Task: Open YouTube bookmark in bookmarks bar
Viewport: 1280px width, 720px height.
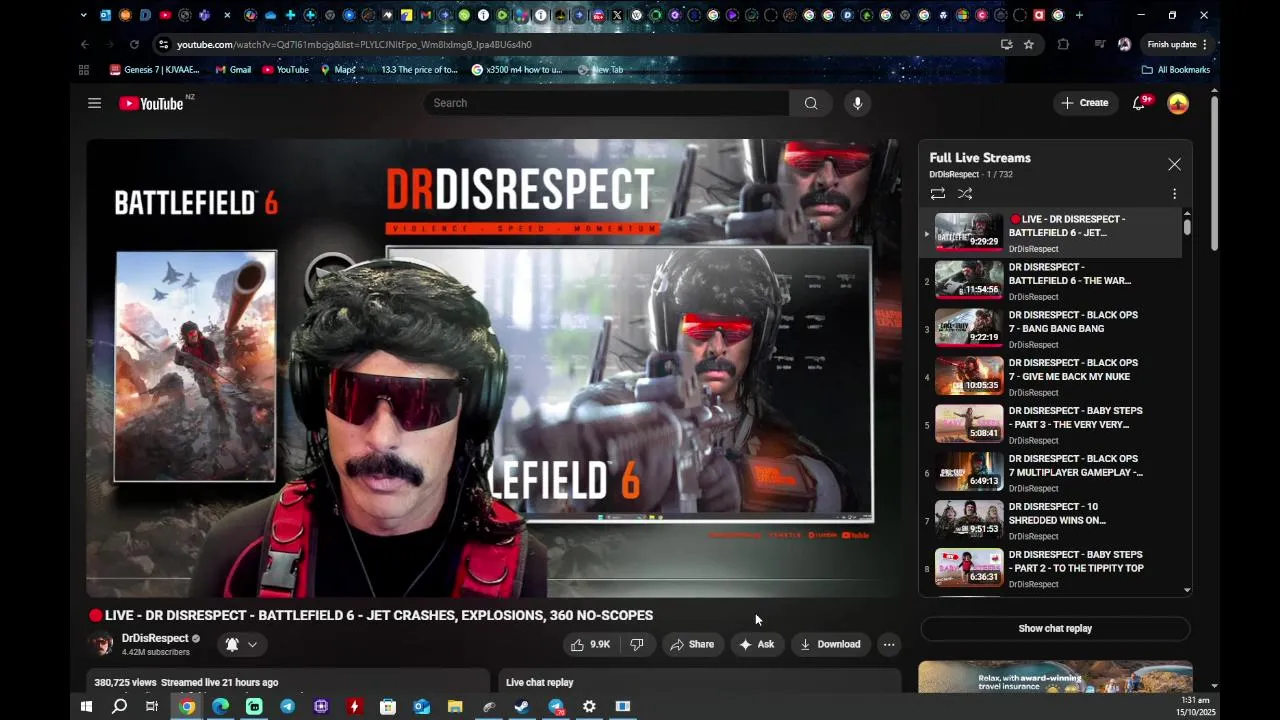Action: click(286, 70)
